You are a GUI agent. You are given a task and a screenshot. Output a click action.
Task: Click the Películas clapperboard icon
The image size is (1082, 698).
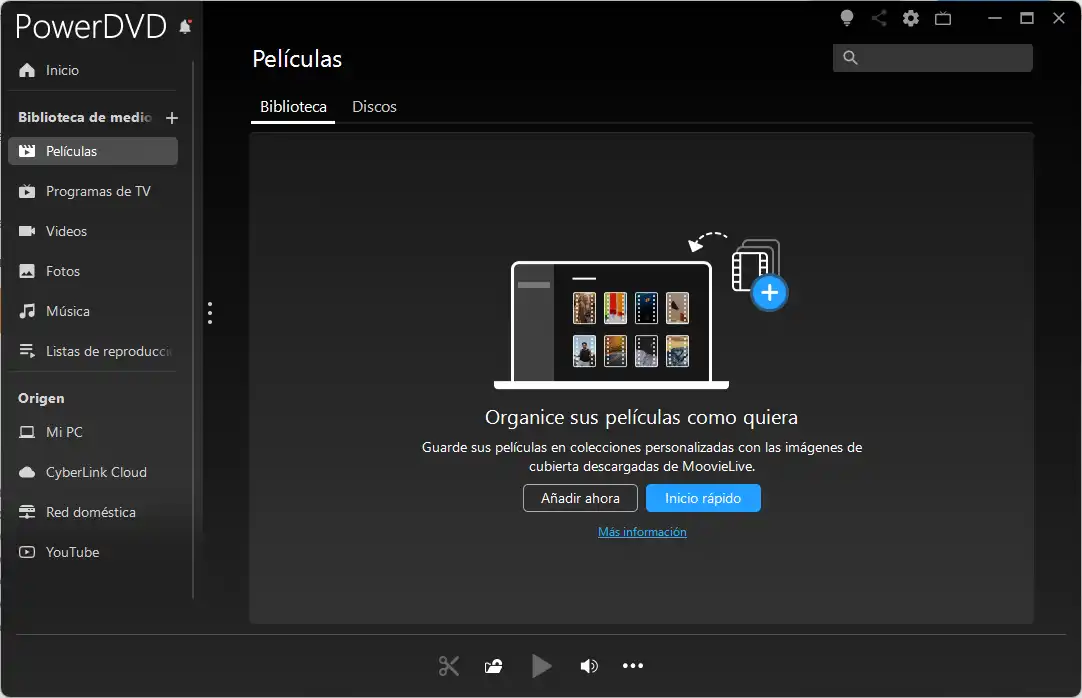[27, 151]
